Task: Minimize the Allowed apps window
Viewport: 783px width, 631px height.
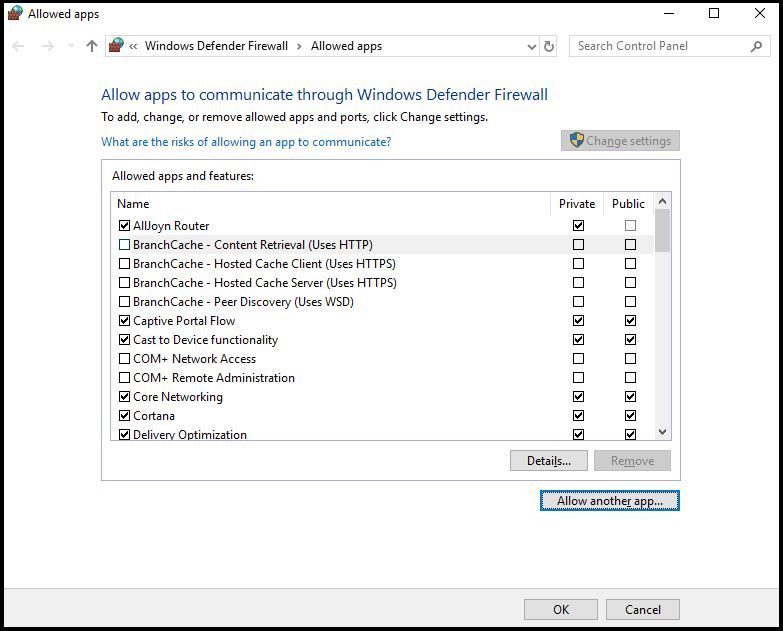Action: click(x=669, y=13)
